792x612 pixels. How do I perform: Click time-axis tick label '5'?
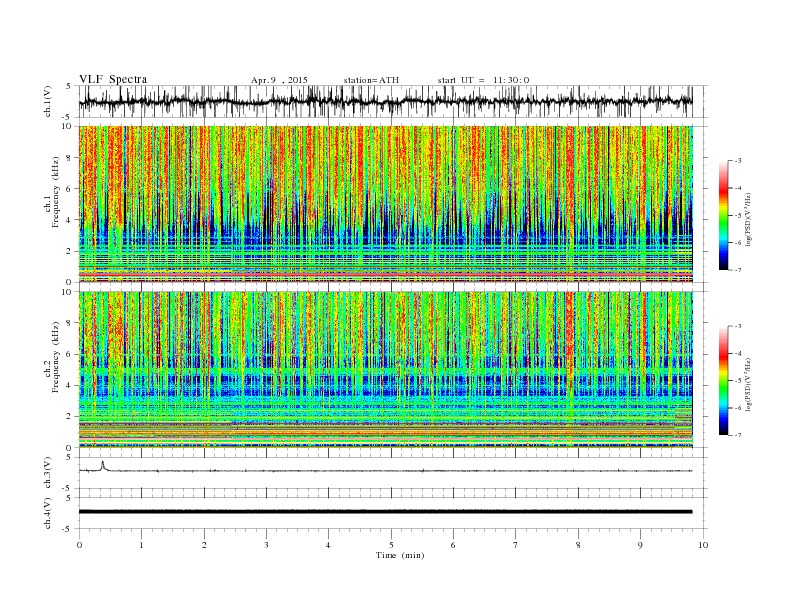point(391,545)
